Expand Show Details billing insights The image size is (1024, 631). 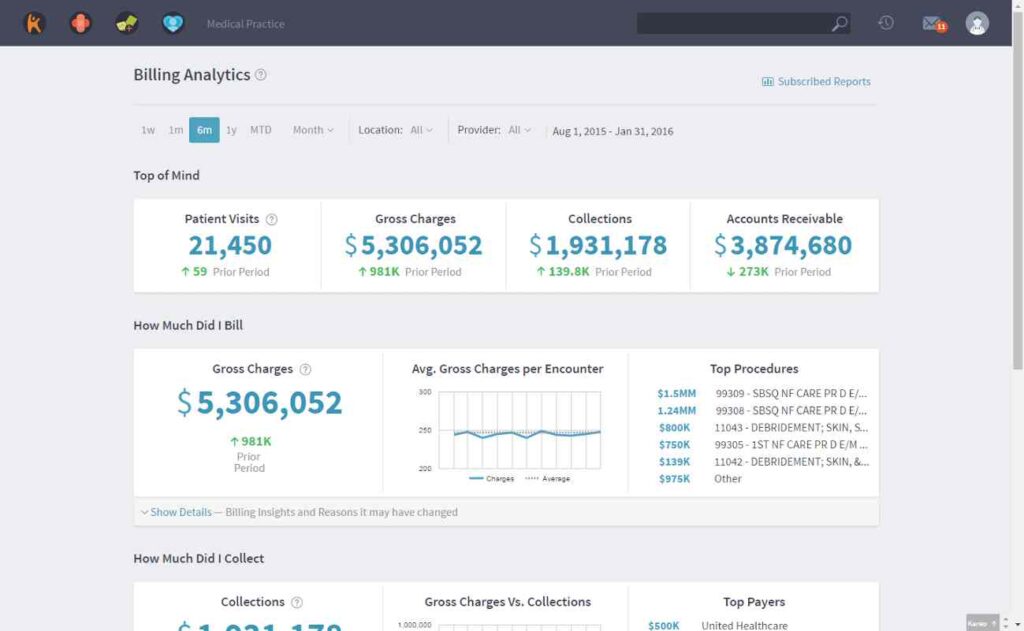[x=176, y=512]
